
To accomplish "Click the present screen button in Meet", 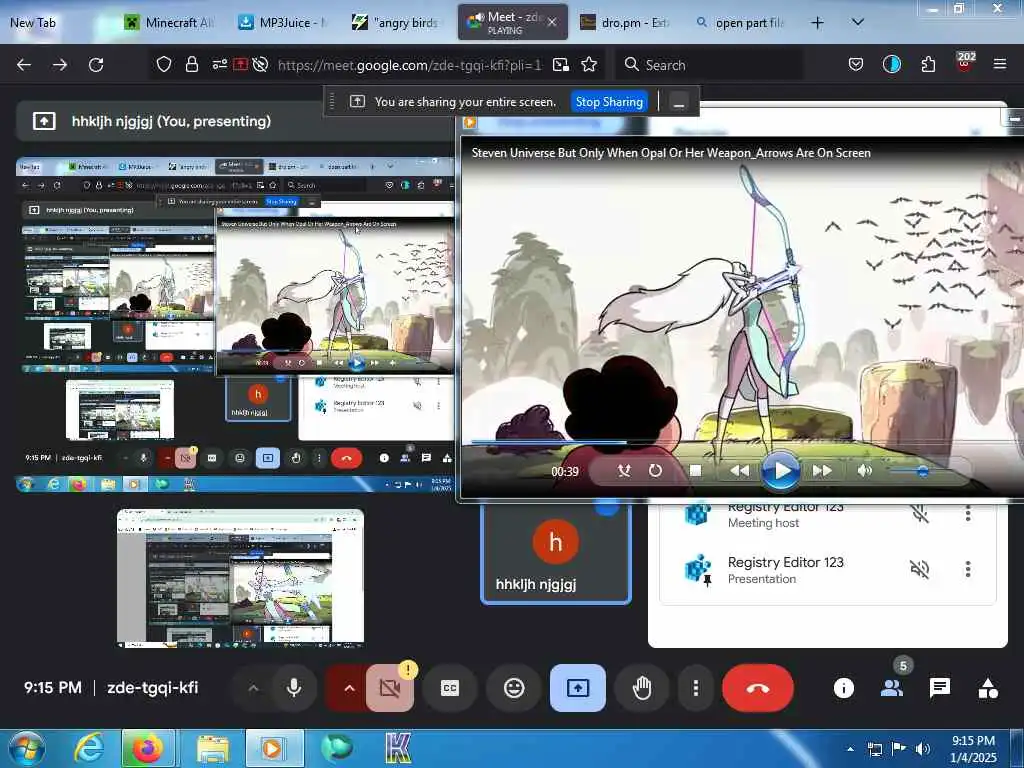I will pyautogui.click(x=578, y=688).
